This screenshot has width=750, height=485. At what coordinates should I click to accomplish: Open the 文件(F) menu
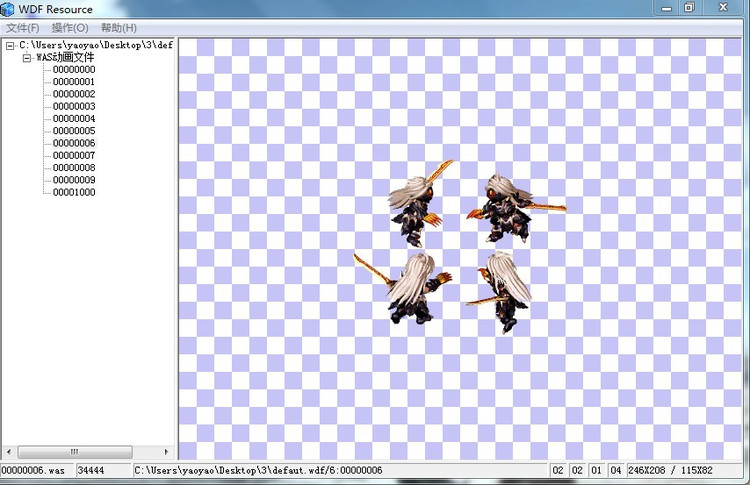[x=22, y=28]
